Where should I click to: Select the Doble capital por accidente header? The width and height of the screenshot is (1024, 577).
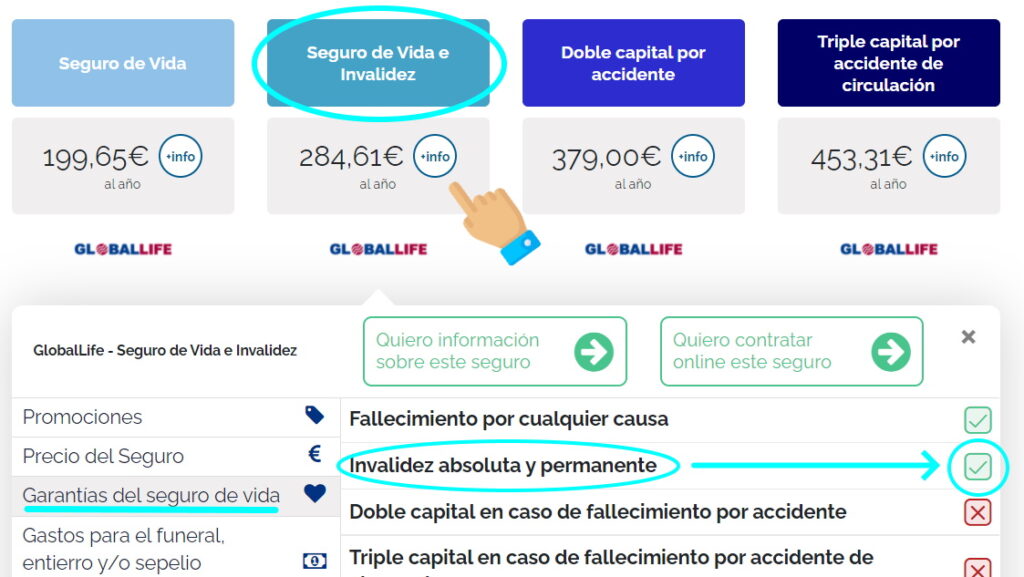633,63
